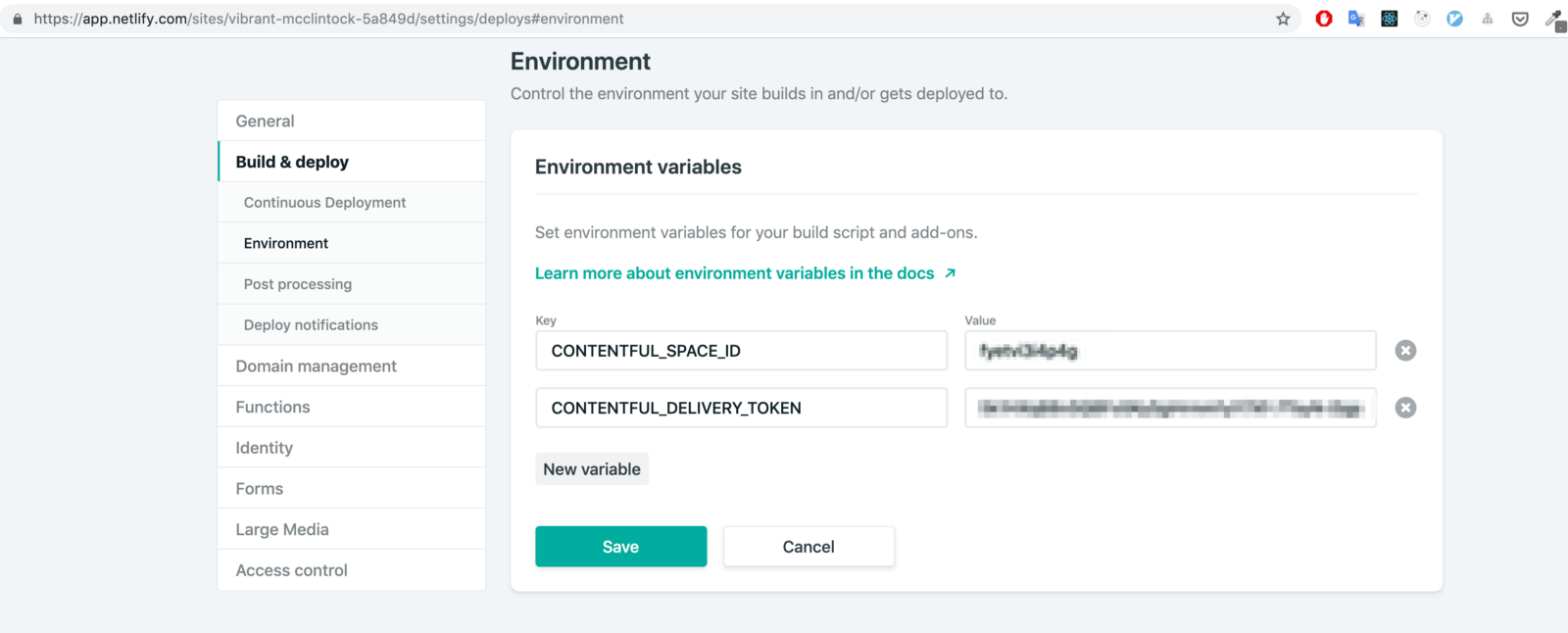
Task: Remove the CONTENTFUL_DELIVERY_TOKEN variable
Action: (1405, 408)
